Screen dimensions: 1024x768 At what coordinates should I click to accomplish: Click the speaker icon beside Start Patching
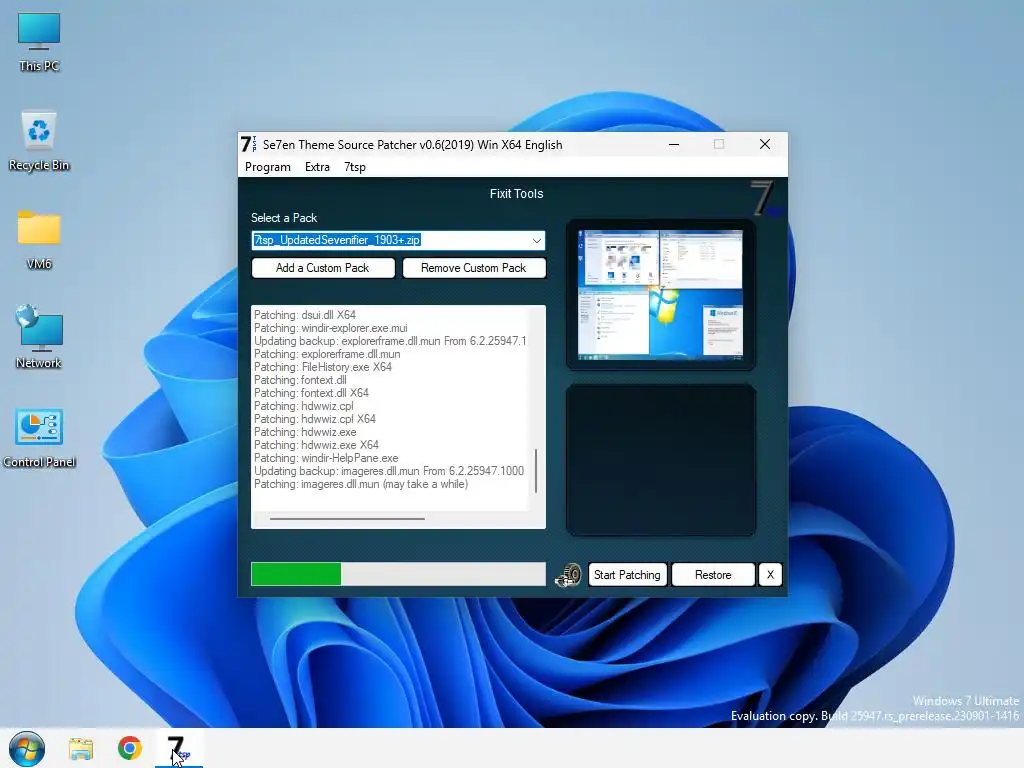point(568,575)
